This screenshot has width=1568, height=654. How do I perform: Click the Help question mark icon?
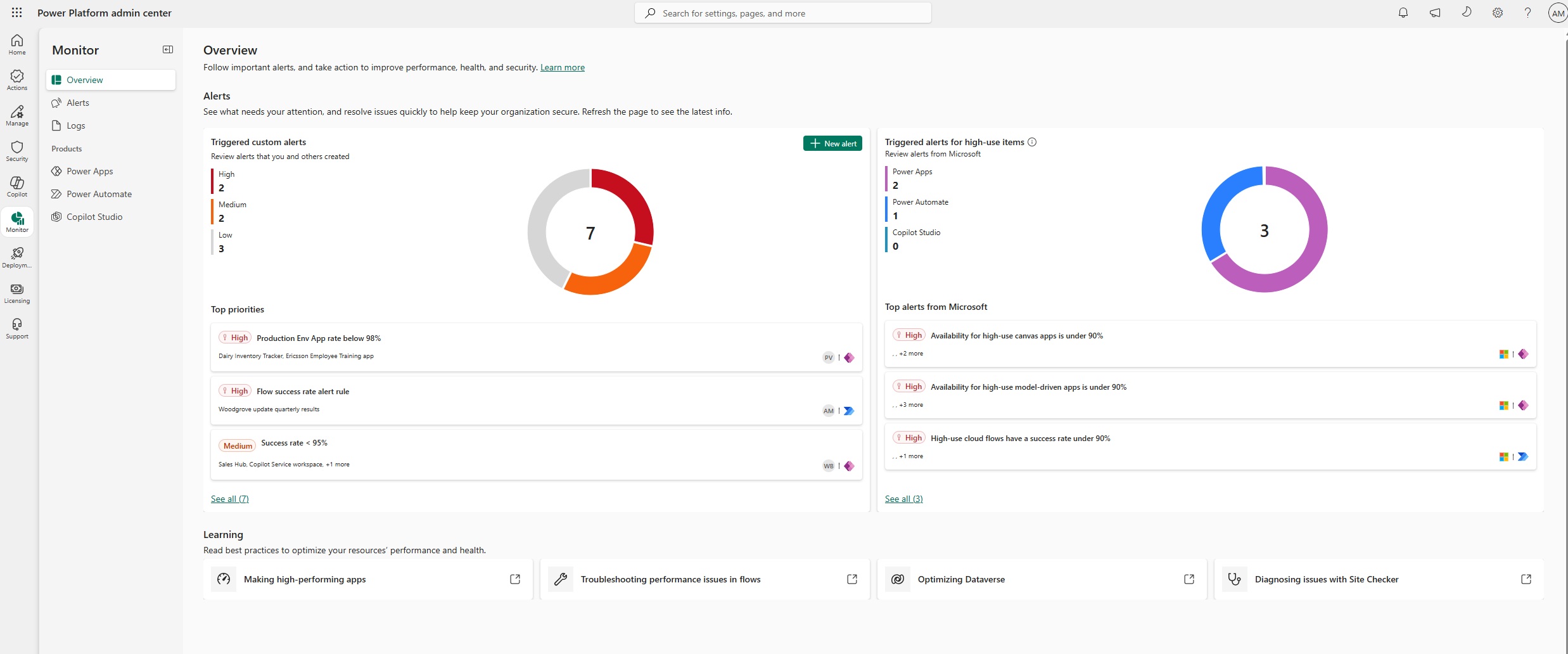1527,13
